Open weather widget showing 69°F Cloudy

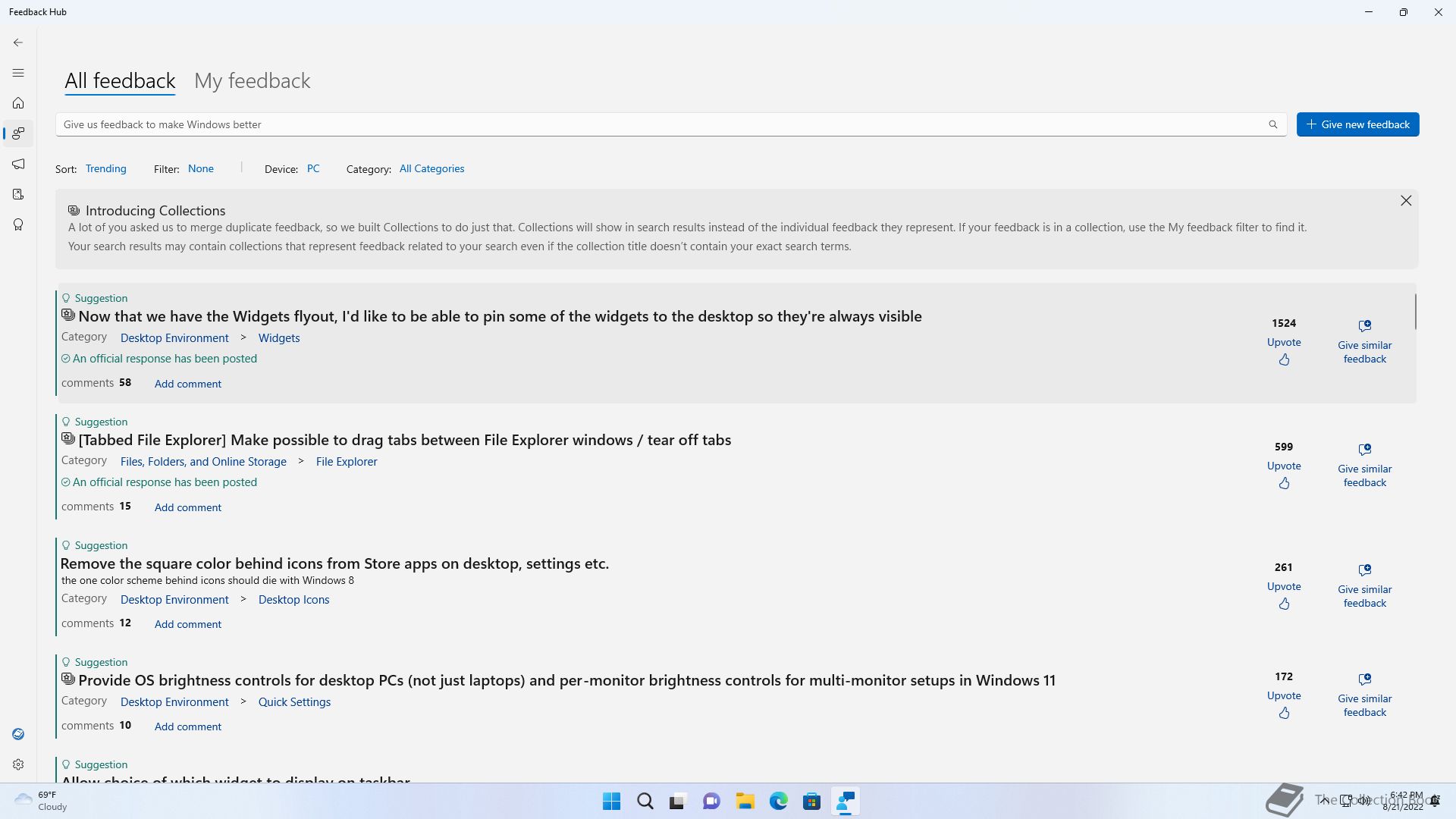click(42, 801)
